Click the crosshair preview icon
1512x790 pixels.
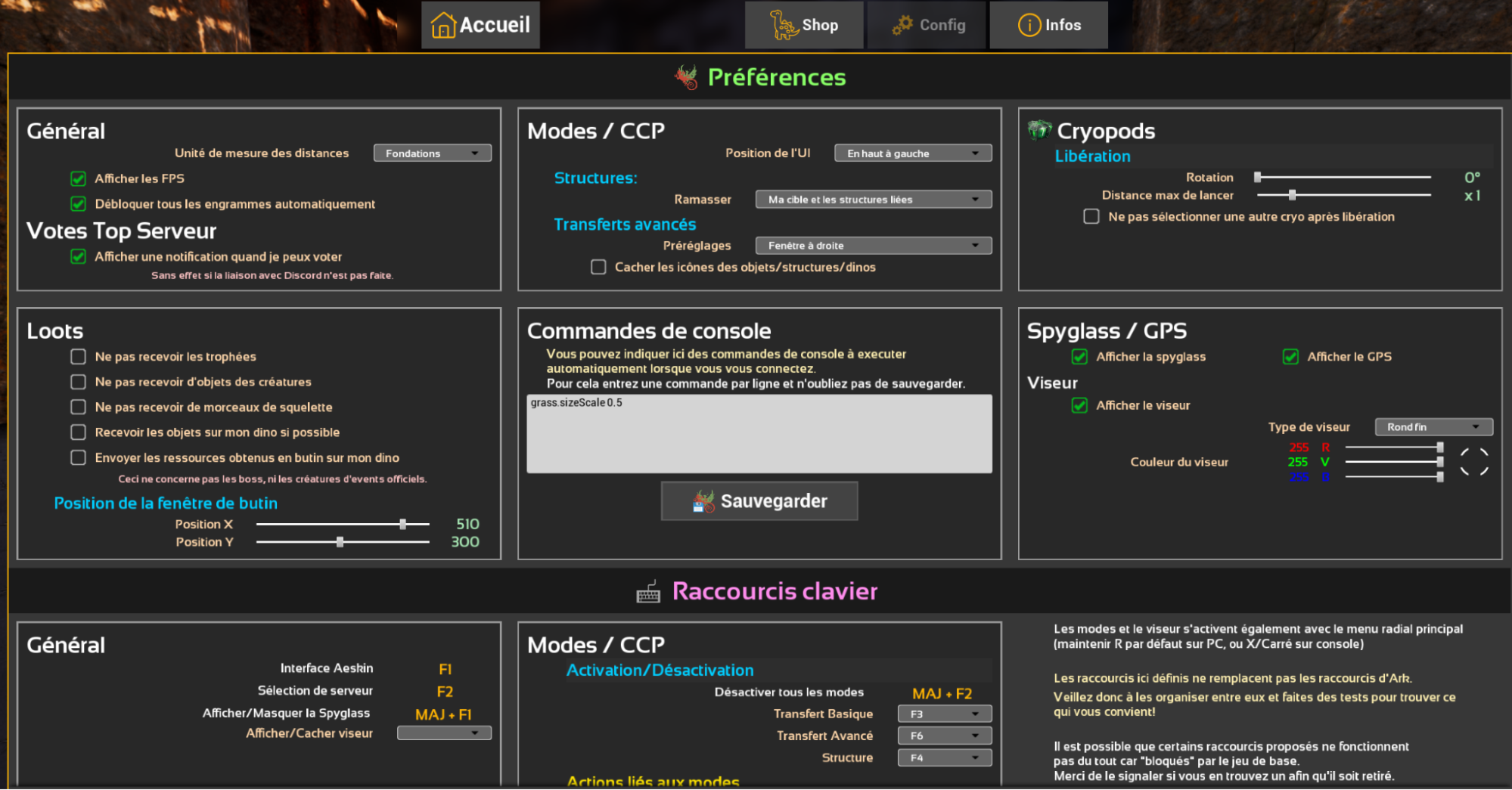pyautogui.click(x=1474, y=461)
